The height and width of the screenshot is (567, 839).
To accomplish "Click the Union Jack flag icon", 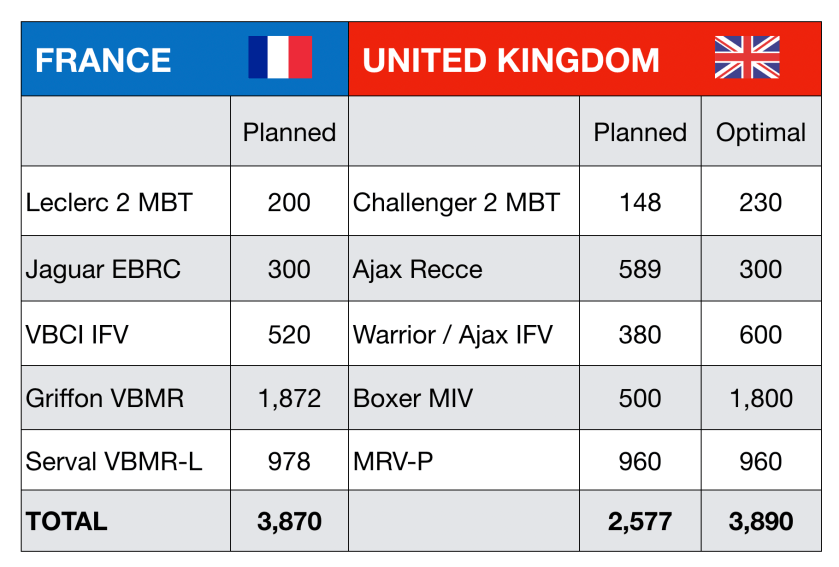I will pos(747,58).
